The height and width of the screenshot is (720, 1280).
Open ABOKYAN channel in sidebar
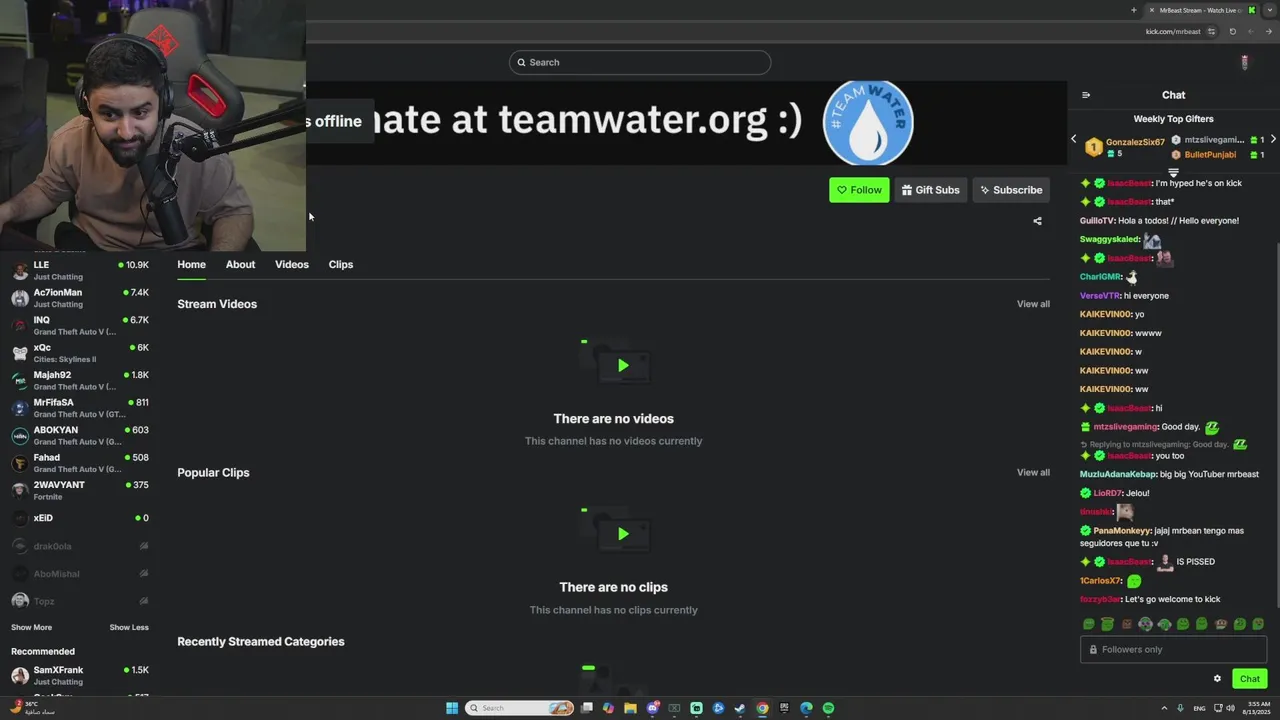pos(80,435)
